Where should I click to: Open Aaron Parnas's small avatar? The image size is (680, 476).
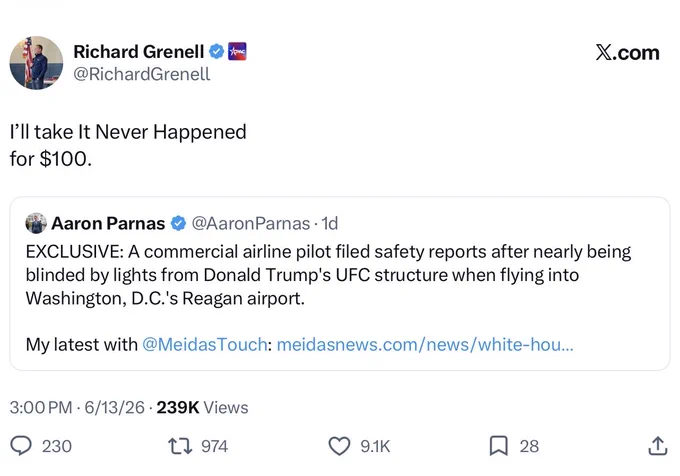coord(36,223)
